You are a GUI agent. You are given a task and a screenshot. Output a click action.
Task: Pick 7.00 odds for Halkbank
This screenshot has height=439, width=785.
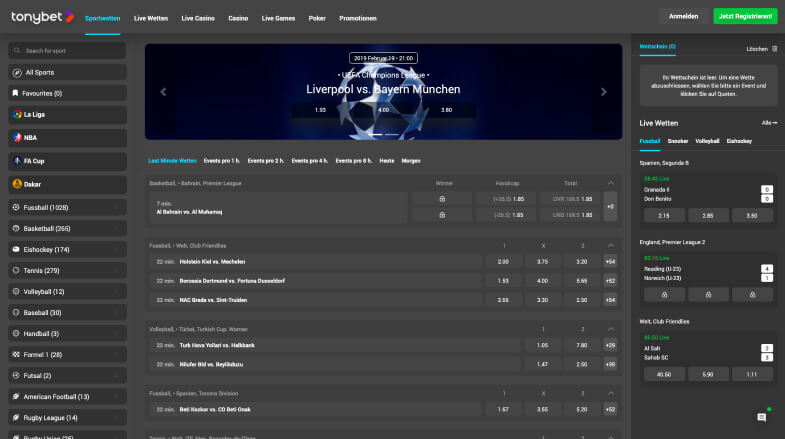pyautogui.click(x=581, y=345)
